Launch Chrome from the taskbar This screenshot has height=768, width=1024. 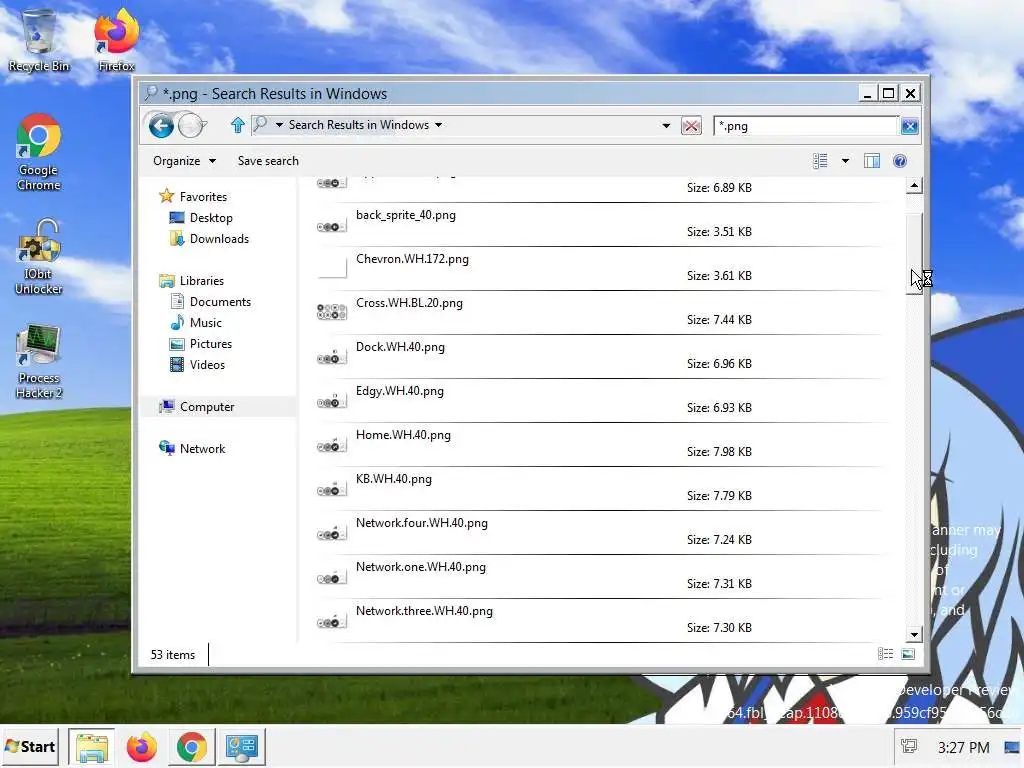click(x=191, y=747)
